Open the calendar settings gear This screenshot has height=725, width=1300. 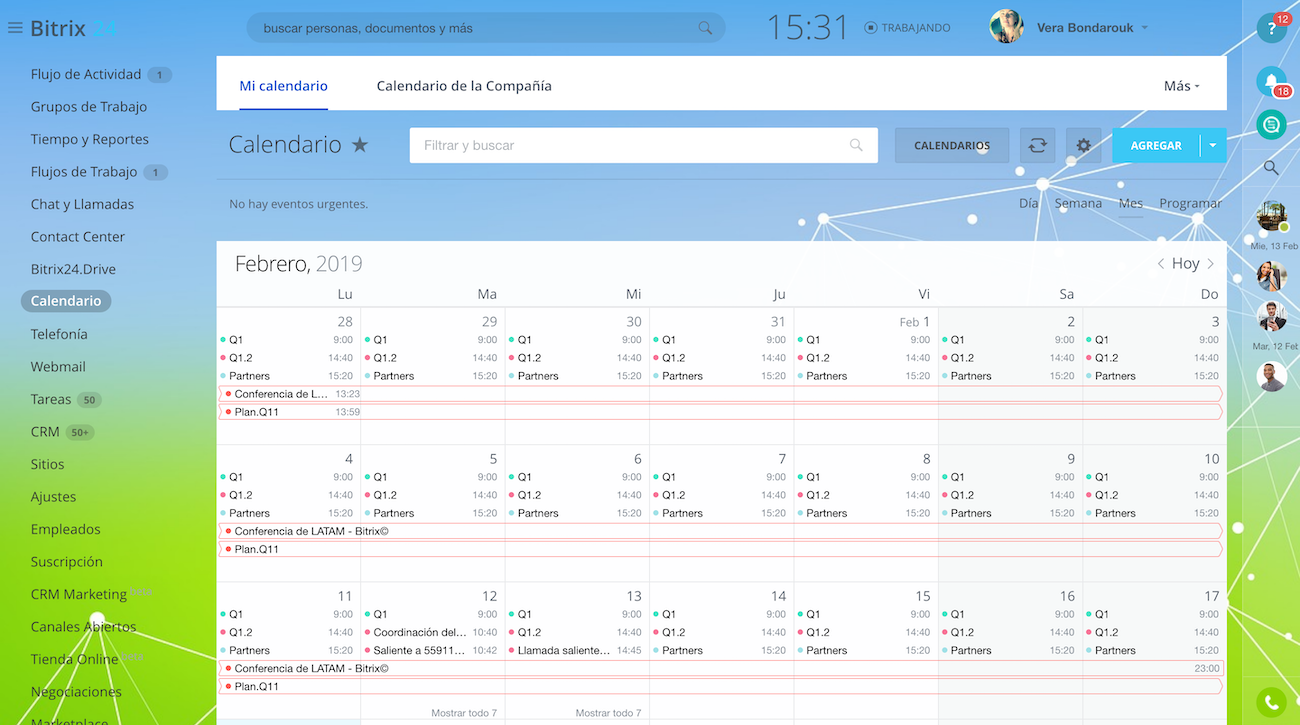[x=1083, y=145]
